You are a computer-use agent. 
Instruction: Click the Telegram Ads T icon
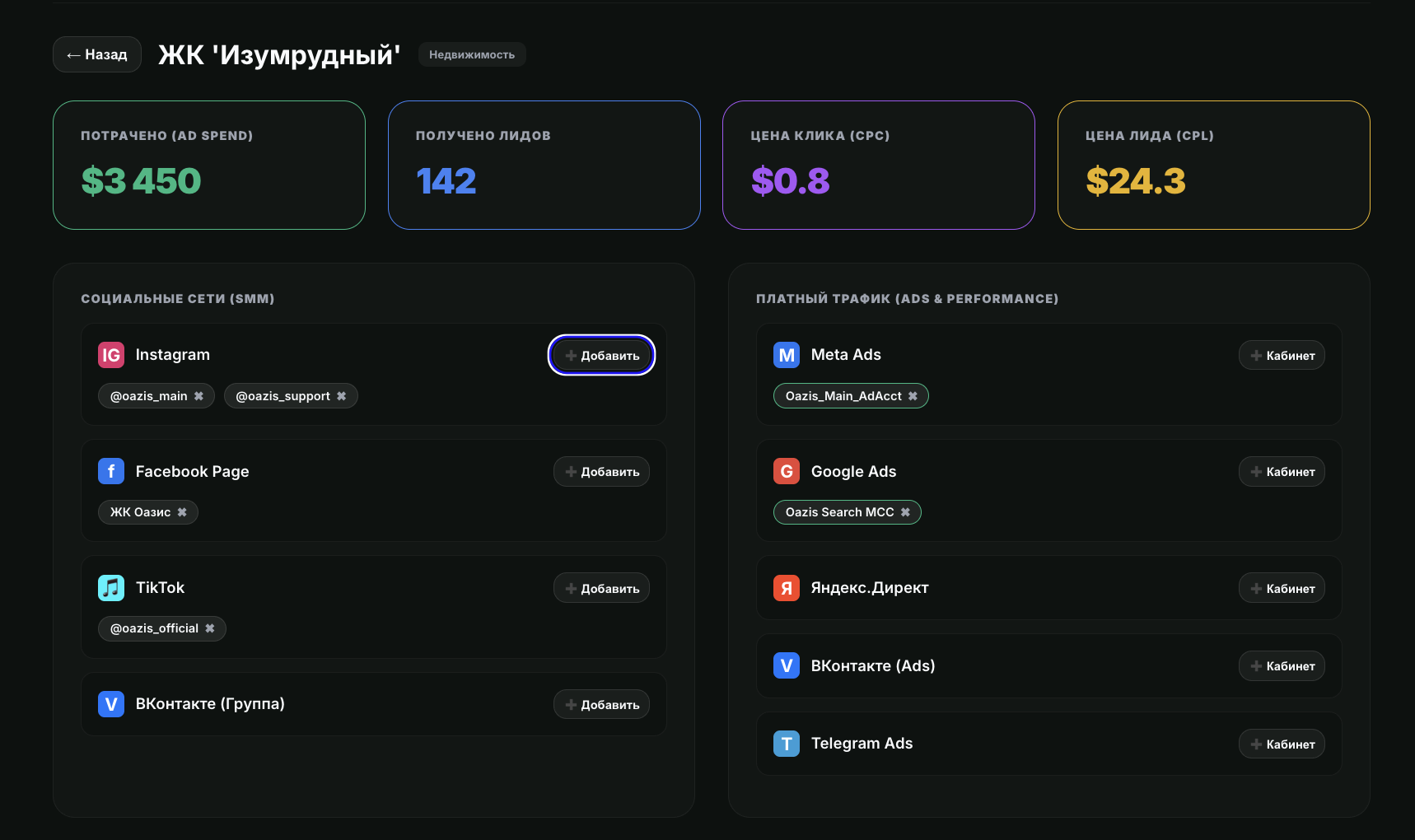coord(787,744)
